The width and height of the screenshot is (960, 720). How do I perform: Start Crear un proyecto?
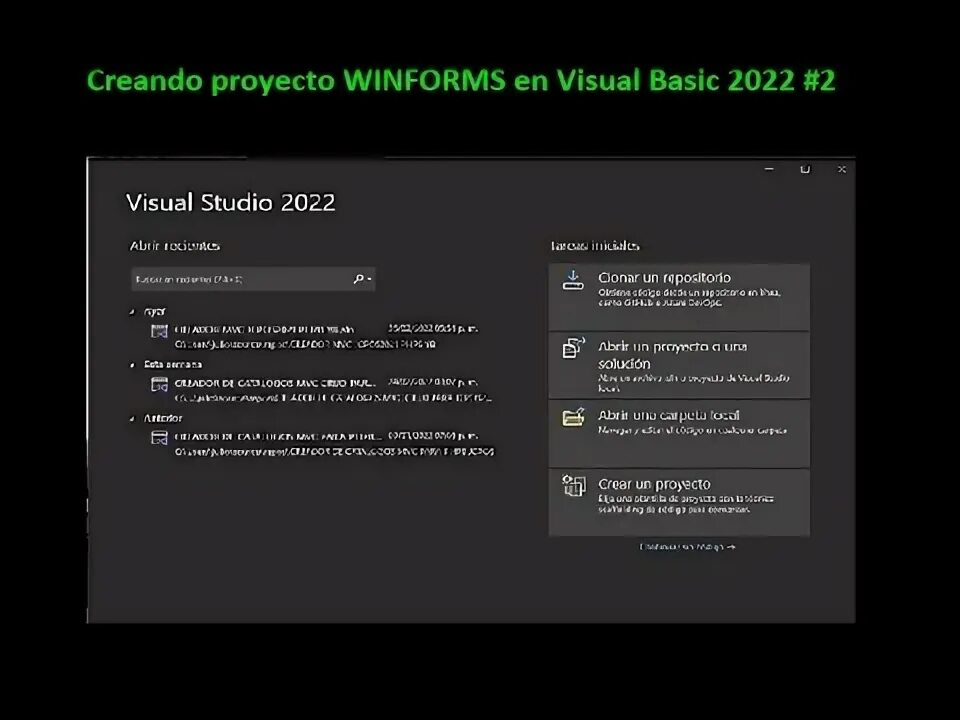pos(679,503)
